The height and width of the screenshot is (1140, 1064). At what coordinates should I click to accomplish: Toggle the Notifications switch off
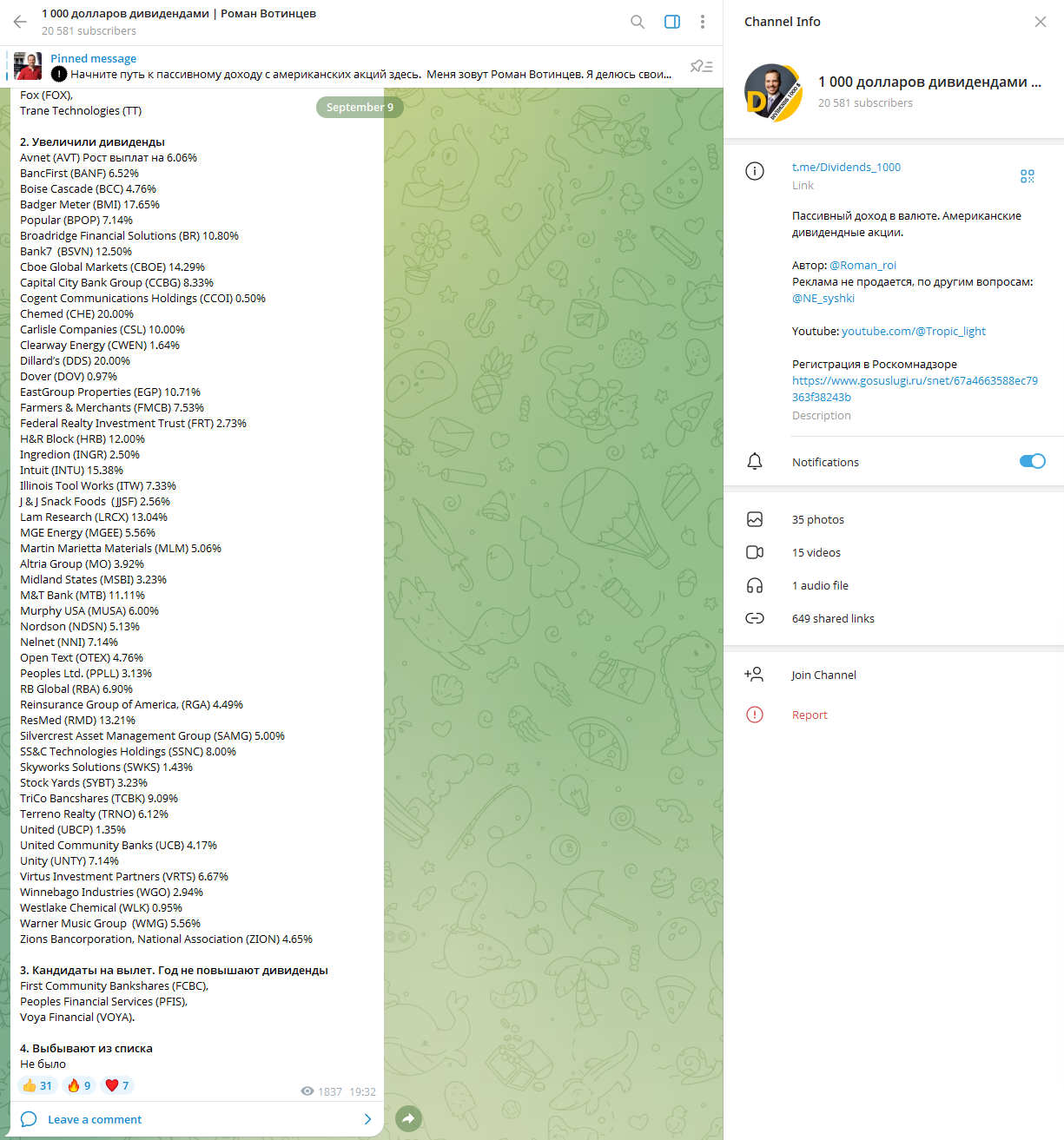(1032, 461)
